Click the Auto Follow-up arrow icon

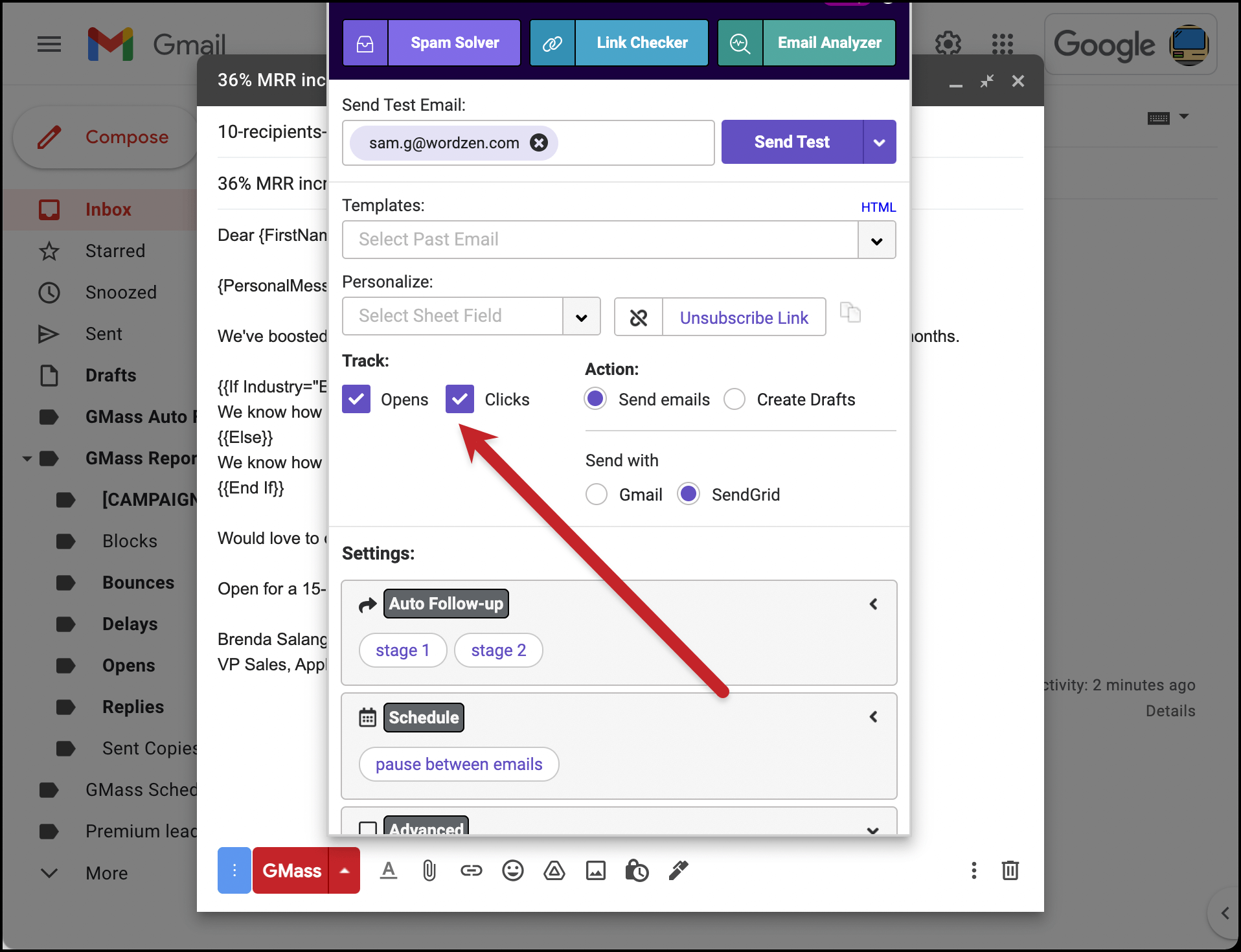tap(367, 604)
